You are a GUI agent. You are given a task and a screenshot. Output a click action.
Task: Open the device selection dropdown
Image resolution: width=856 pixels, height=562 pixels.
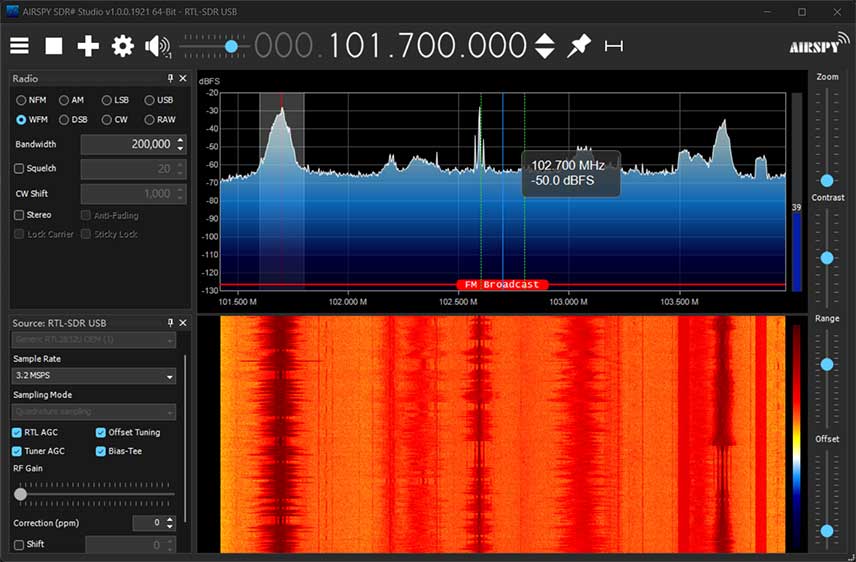tap(94, 340)
